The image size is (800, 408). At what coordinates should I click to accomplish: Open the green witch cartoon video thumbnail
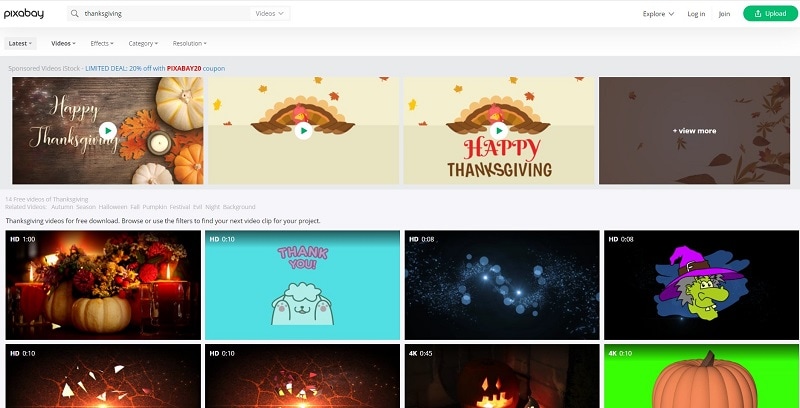point(702,285)
